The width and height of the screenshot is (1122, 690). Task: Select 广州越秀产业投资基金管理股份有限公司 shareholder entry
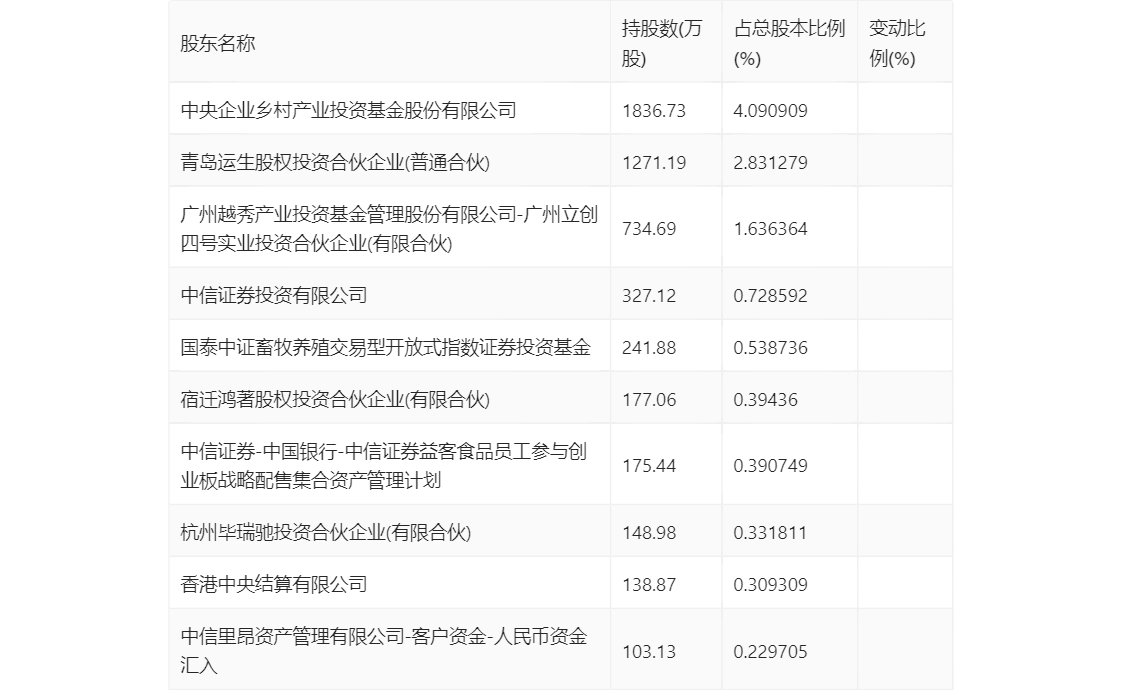coord(389,228)
